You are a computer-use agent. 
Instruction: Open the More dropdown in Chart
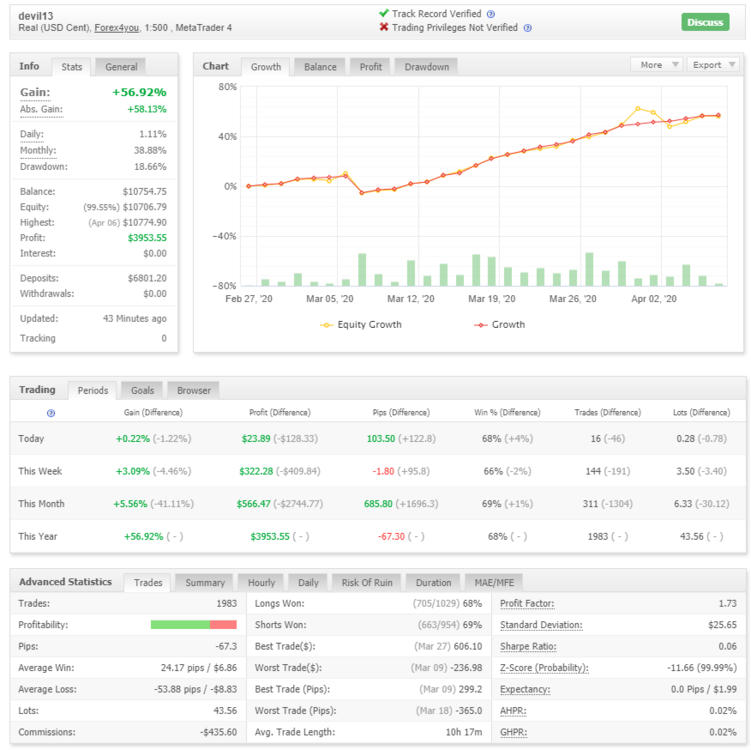[657, 65]
